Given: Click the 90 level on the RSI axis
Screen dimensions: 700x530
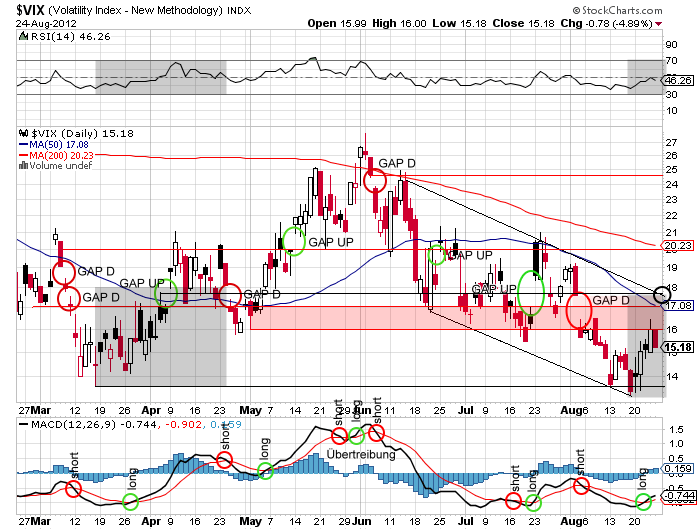Looking at the screenshot, I should pyautogui.click(x=671, y=44).
